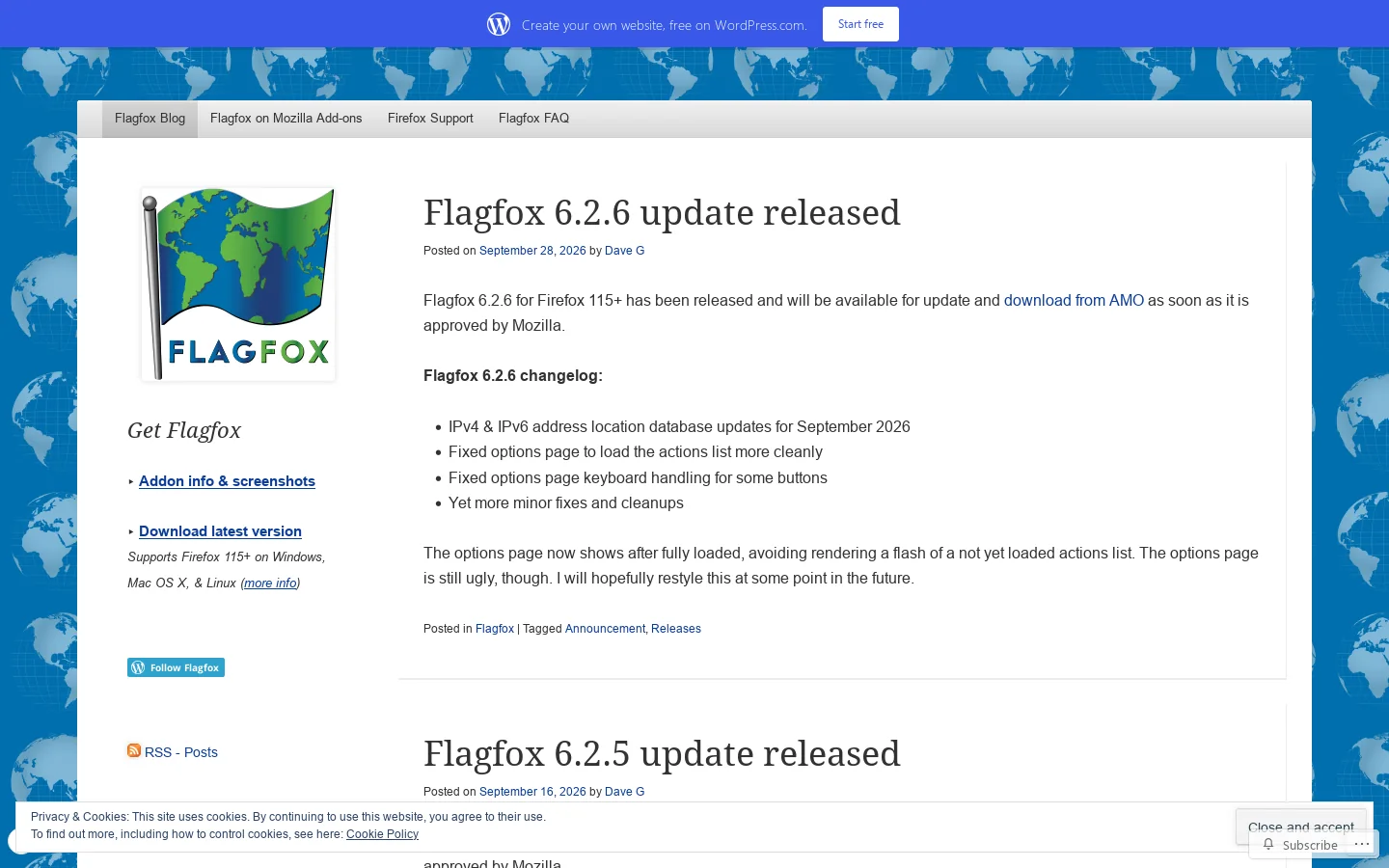Click the Get Flagfox sidebar heading
This screenshot has width=1389, height=868.
(x=184, y=430)
